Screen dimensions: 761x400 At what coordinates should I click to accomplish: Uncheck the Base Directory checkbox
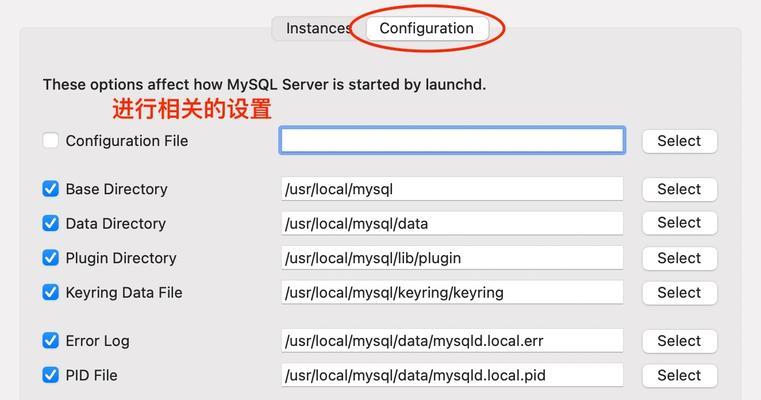(x=50, y=189)
